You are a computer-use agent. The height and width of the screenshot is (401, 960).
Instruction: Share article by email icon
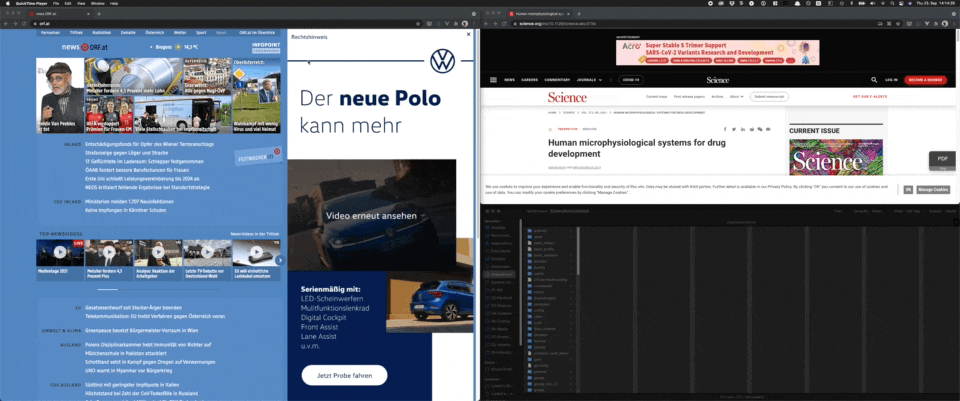point(768,129)
